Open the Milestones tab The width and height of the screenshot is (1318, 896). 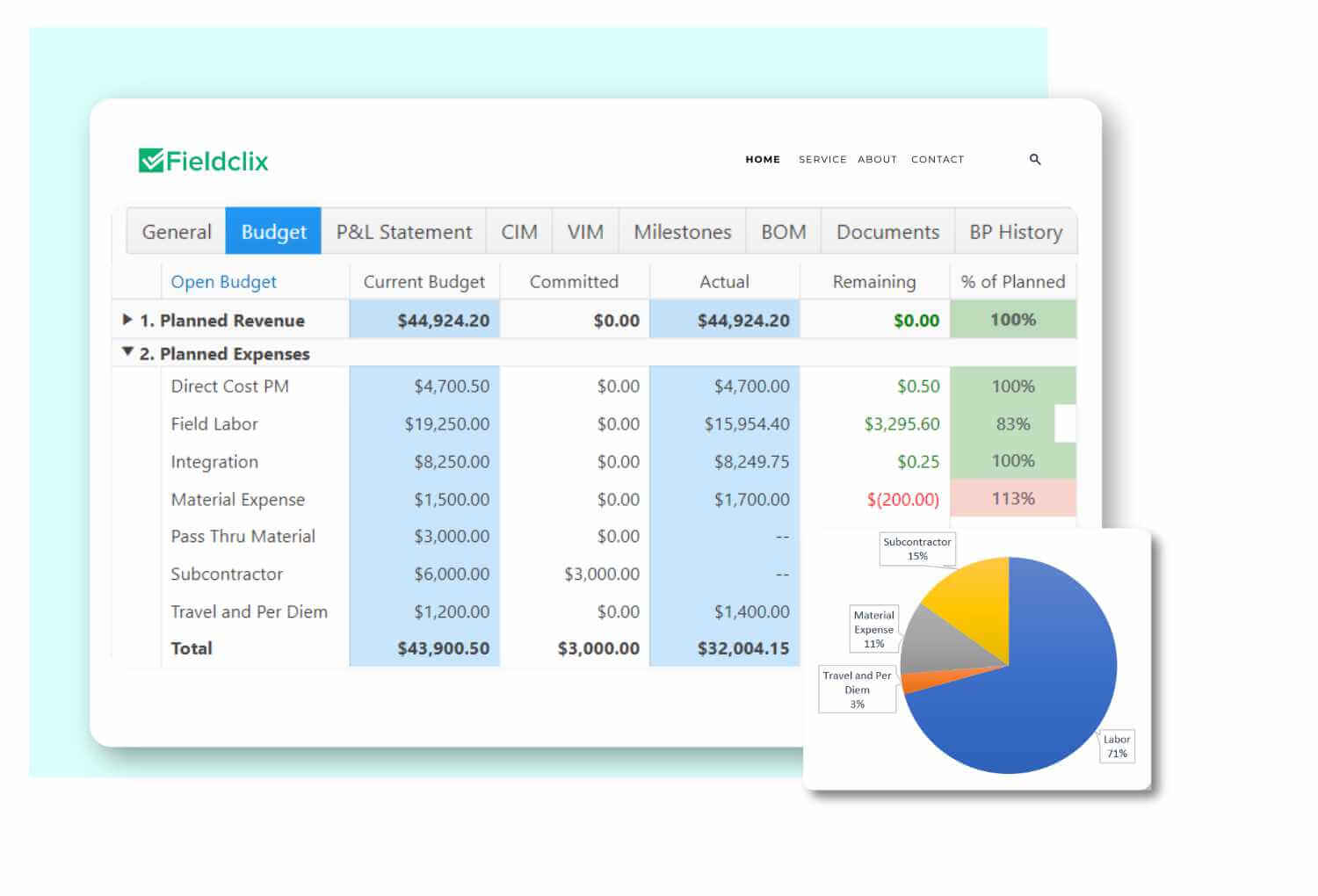tap(683, 232)
